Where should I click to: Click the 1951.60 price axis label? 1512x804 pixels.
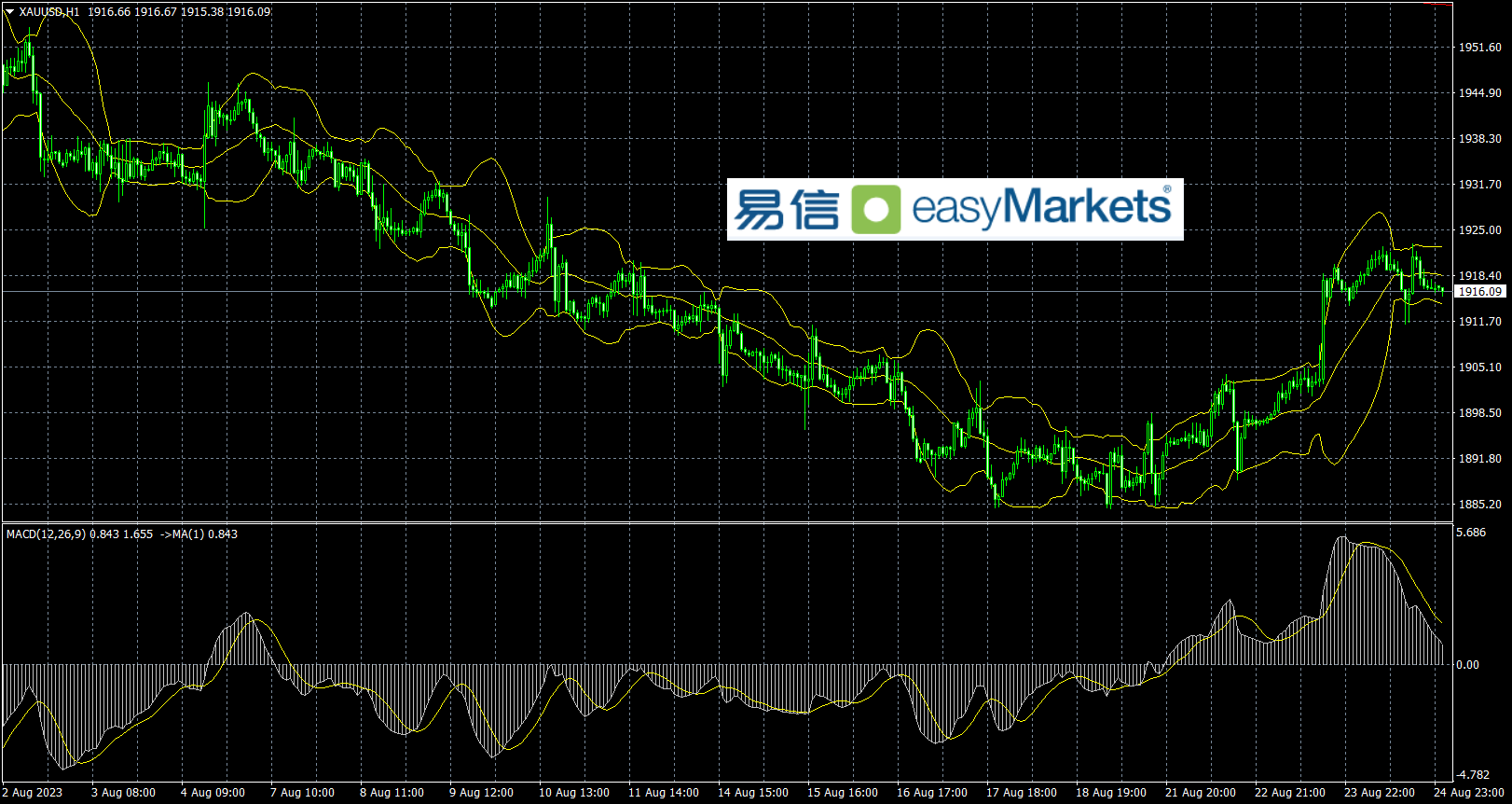click(1479, 48)
